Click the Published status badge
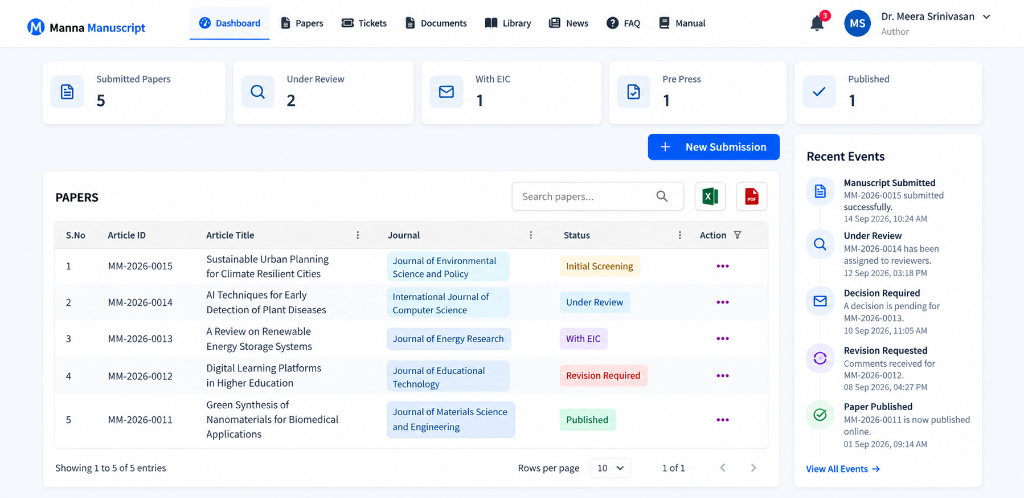The image size is (1024, 498). [x=588, y=420]
